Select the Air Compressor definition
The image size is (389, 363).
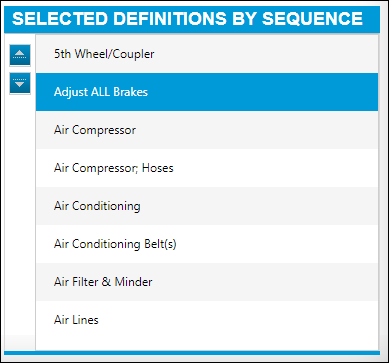pyautogui.click(x=207, y=130)
